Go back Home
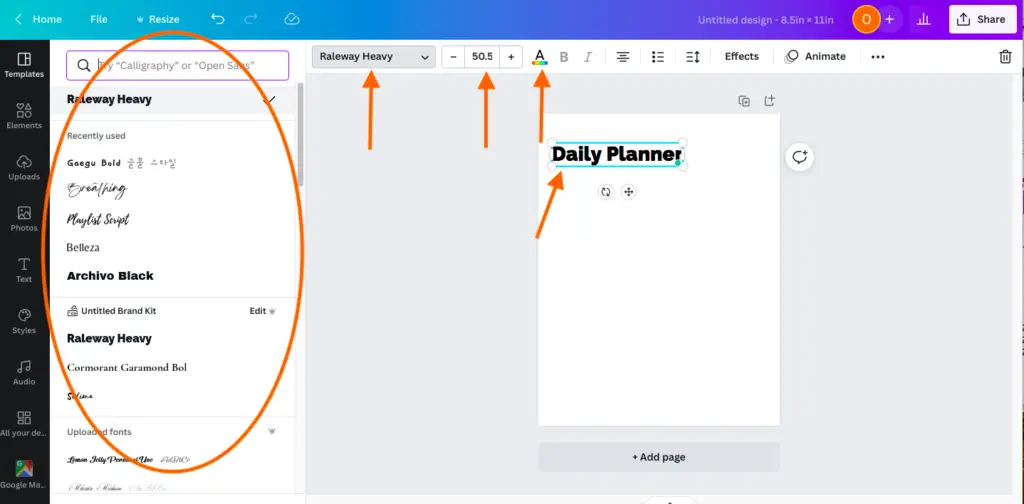 coord(39,20)
